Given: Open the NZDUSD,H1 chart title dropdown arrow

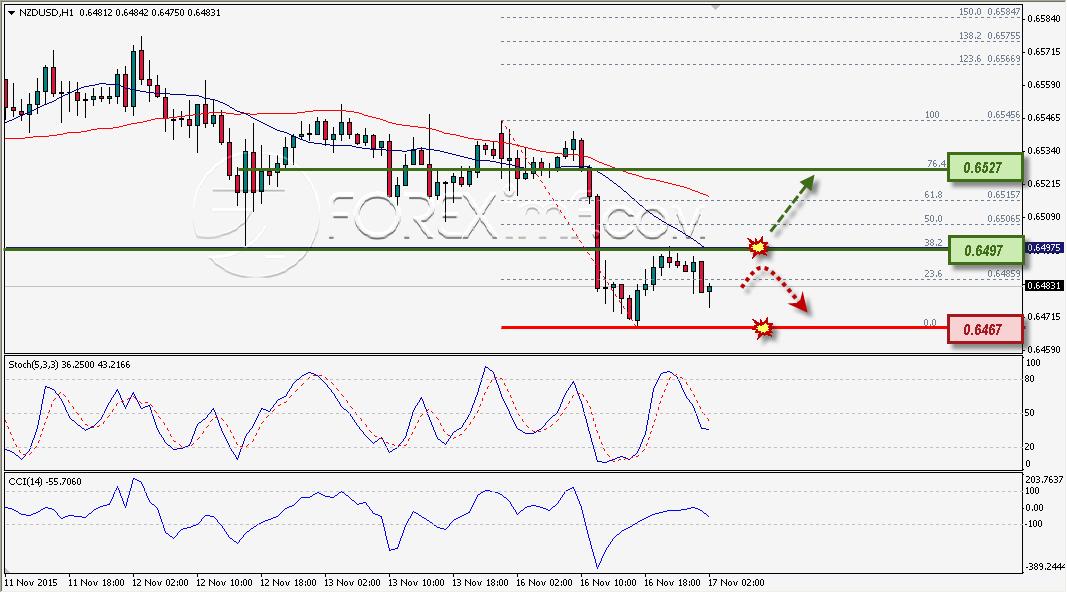Looking at the screenshot, I should pyautogui.click(x=12, y=13).
